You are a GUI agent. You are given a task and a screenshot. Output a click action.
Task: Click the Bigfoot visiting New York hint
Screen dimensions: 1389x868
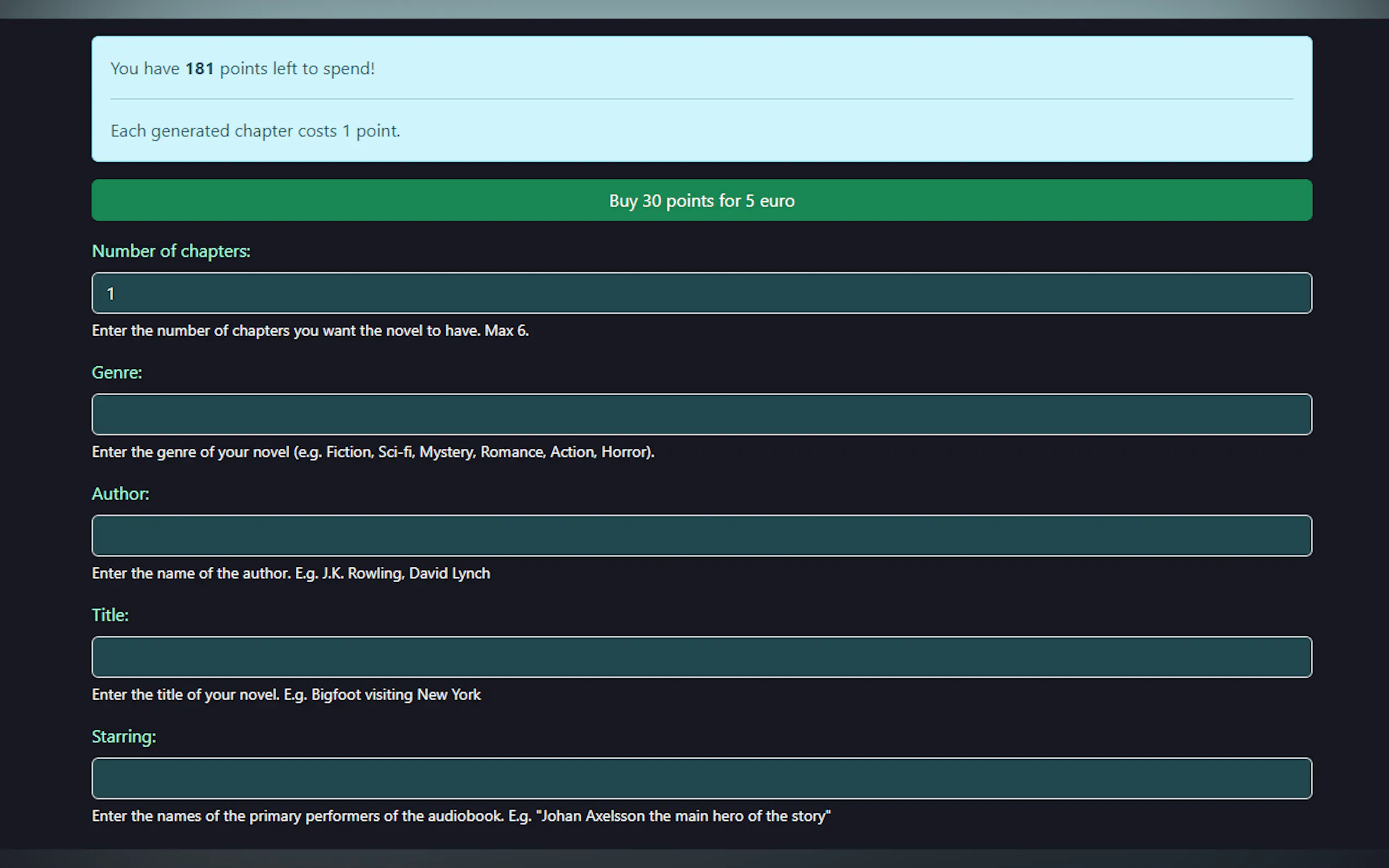click(x=286, y=695)
